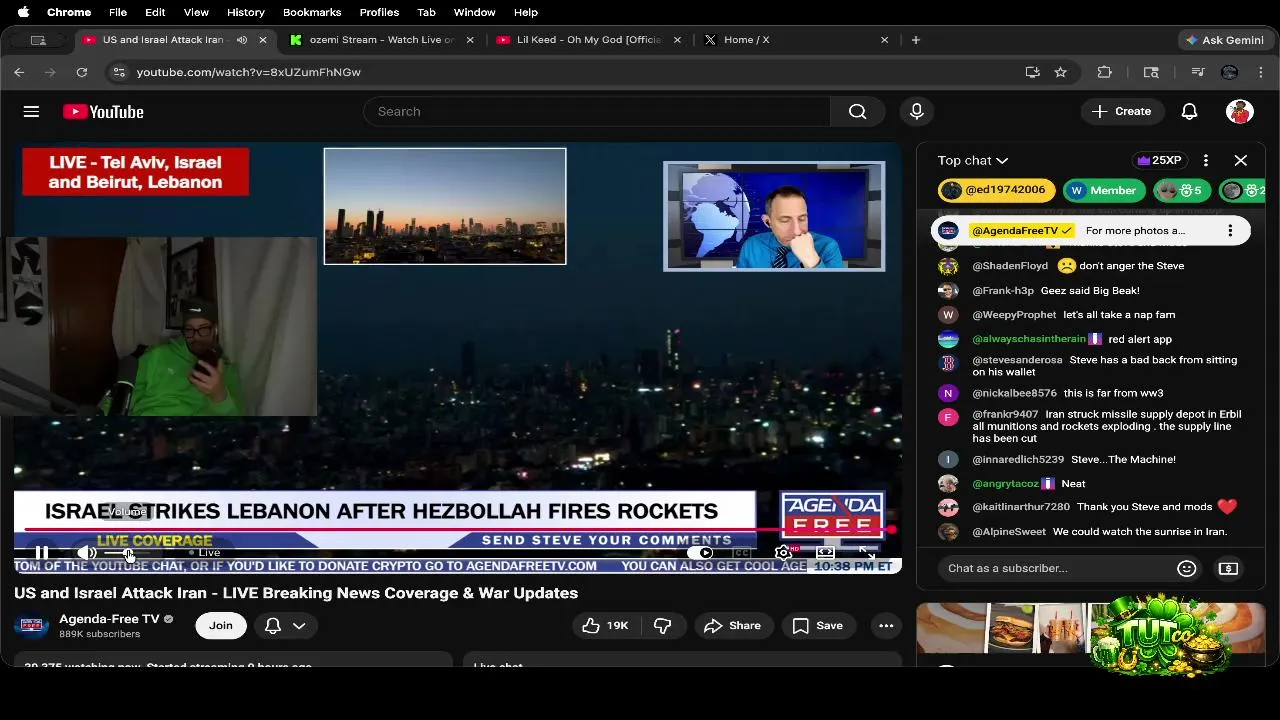Open the Agenda-Free TV channel name
Image resolution: width=1280 pixels, height=720 pixels.
click(109, 619)
